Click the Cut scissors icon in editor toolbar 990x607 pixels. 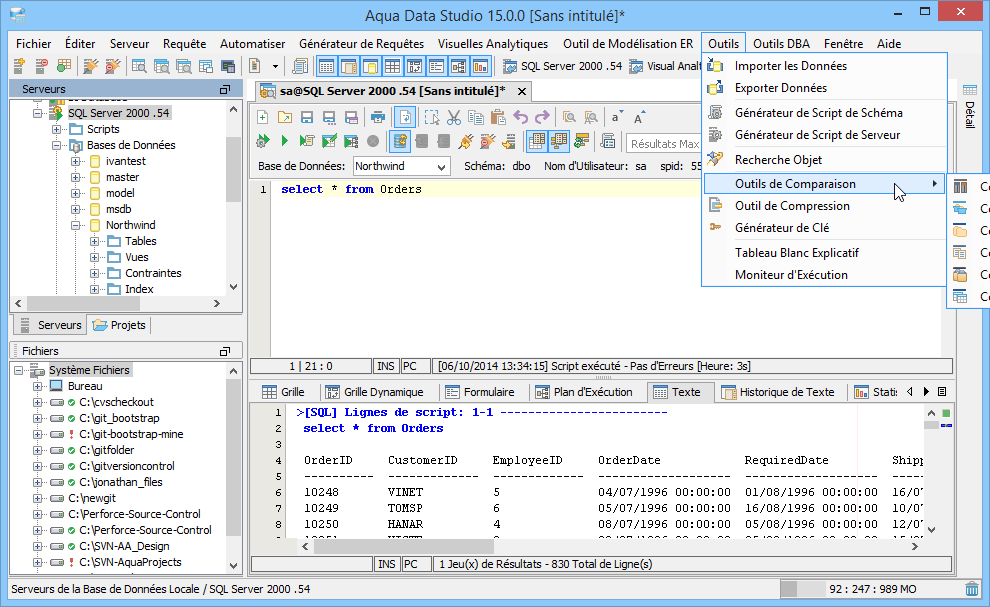tap(453, 117)
